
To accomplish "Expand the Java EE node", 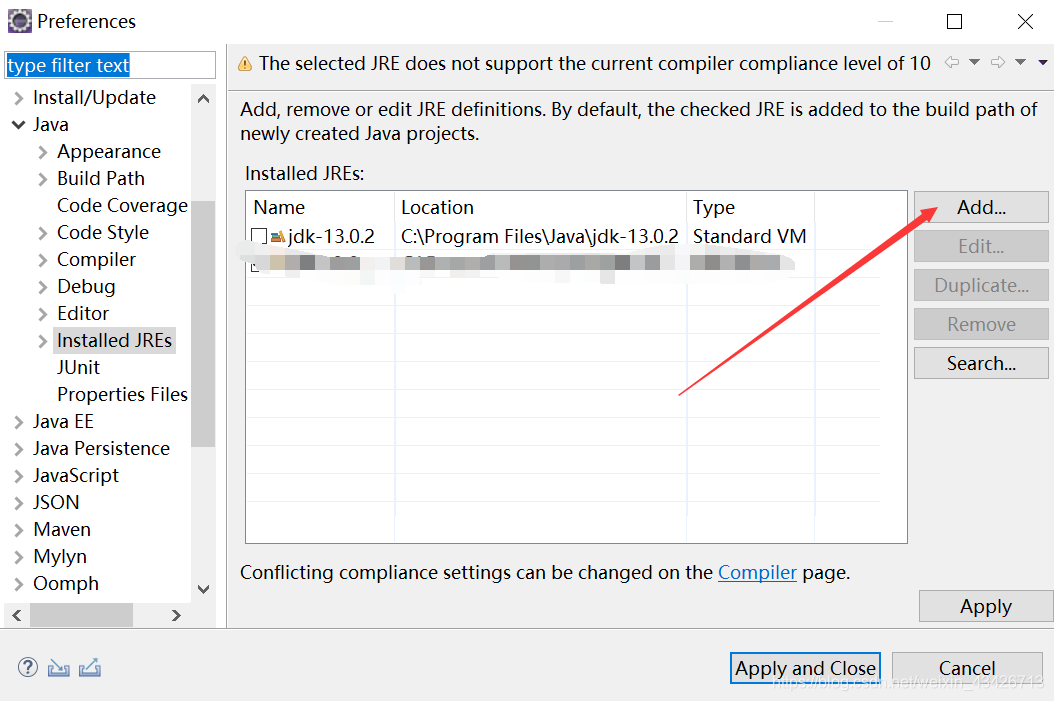I will (18, 421).
